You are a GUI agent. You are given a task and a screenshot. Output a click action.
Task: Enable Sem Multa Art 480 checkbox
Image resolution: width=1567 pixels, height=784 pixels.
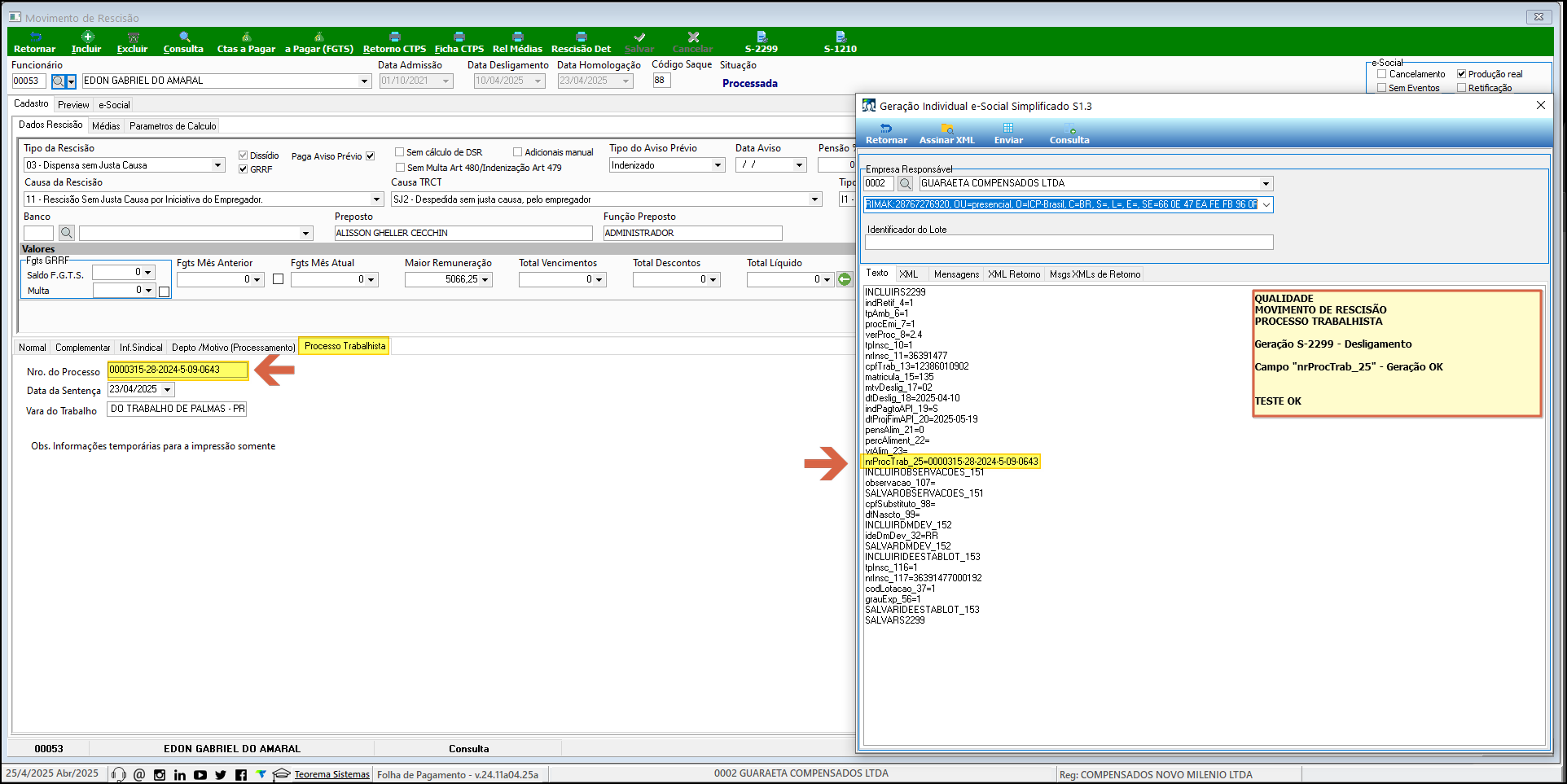pyautogui.click(x=400, y=168)
